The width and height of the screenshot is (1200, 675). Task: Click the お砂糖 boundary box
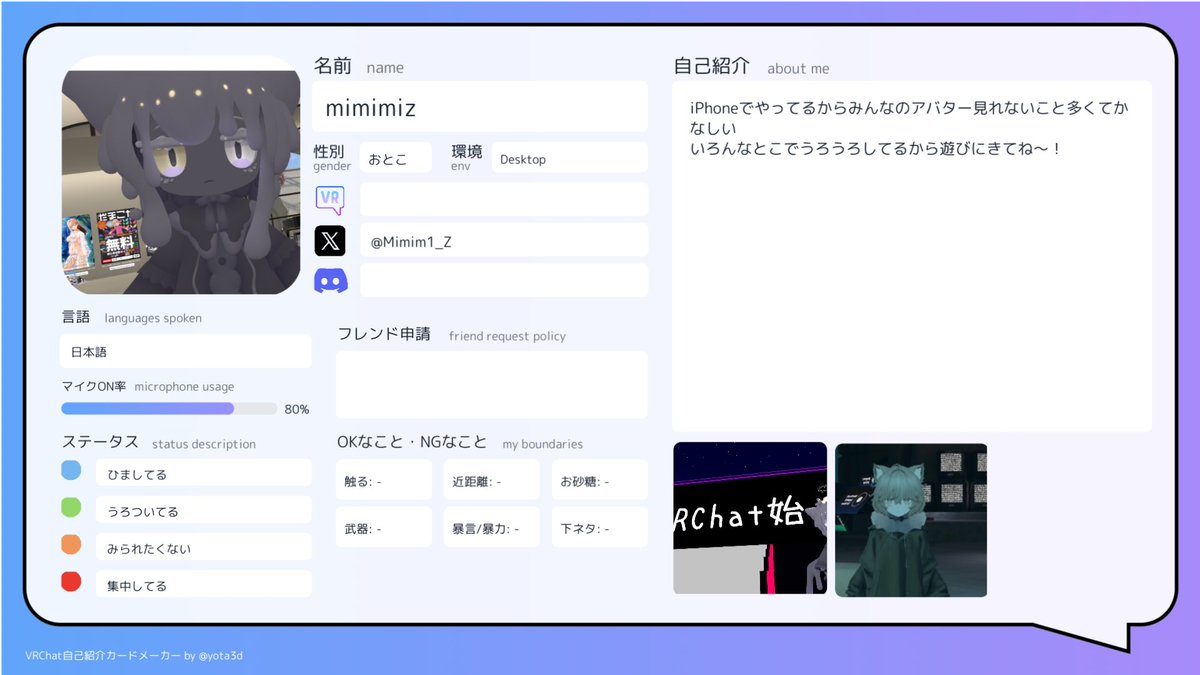click(x=600, y=480)
